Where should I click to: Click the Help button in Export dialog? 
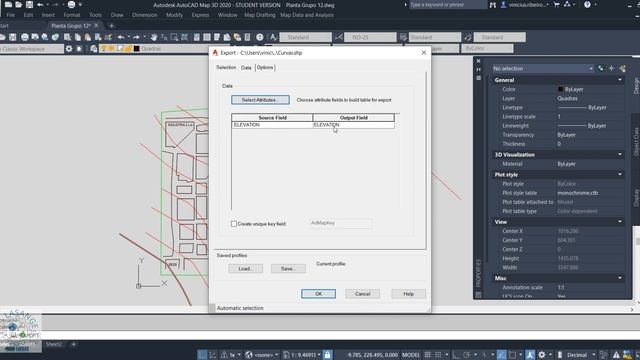(x=409, y=293)
